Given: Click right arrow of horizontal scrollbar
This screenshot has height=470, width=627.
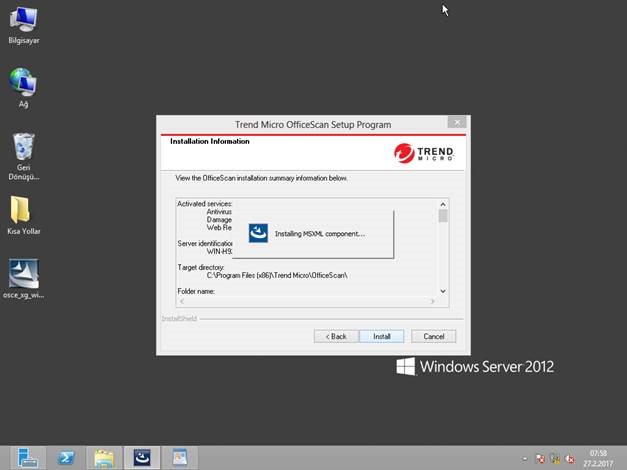Looking at the screenshot, I should pos(432,301).
